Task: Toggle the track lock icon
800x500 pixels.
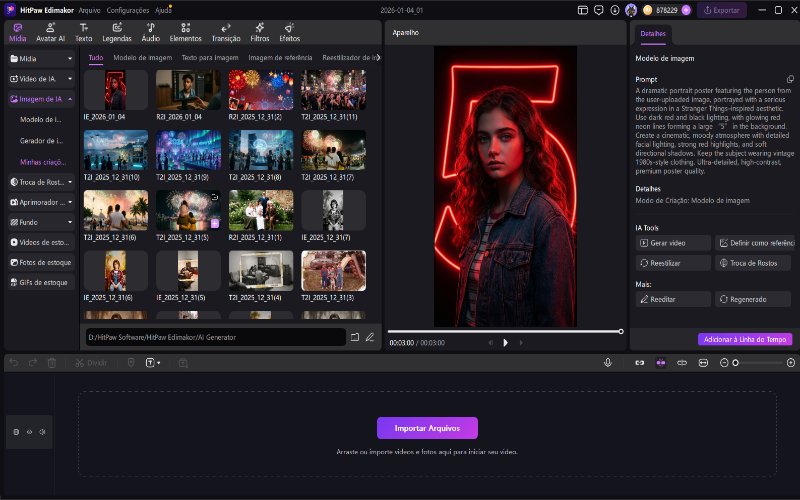Action: 16,432
